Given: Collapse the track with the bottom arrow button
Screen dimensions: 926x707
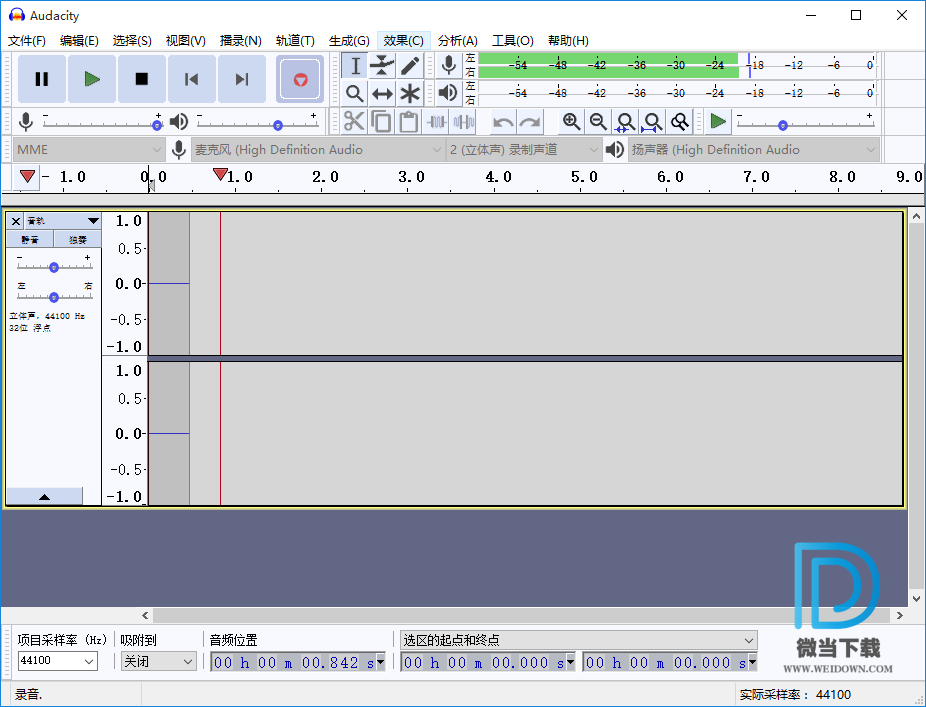Looking at the screenshot, I should click(45, 496).
